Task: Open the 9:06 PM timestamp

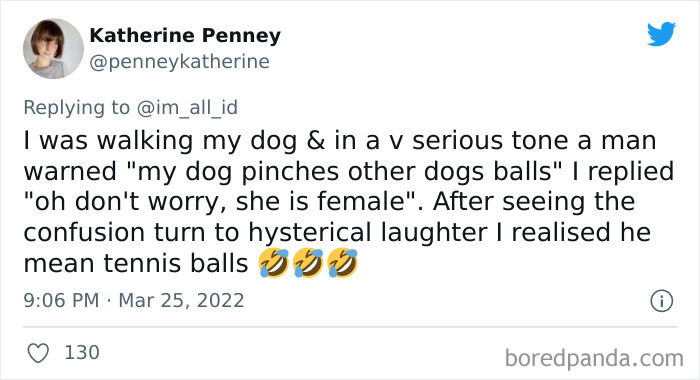Action: (61, 300)
